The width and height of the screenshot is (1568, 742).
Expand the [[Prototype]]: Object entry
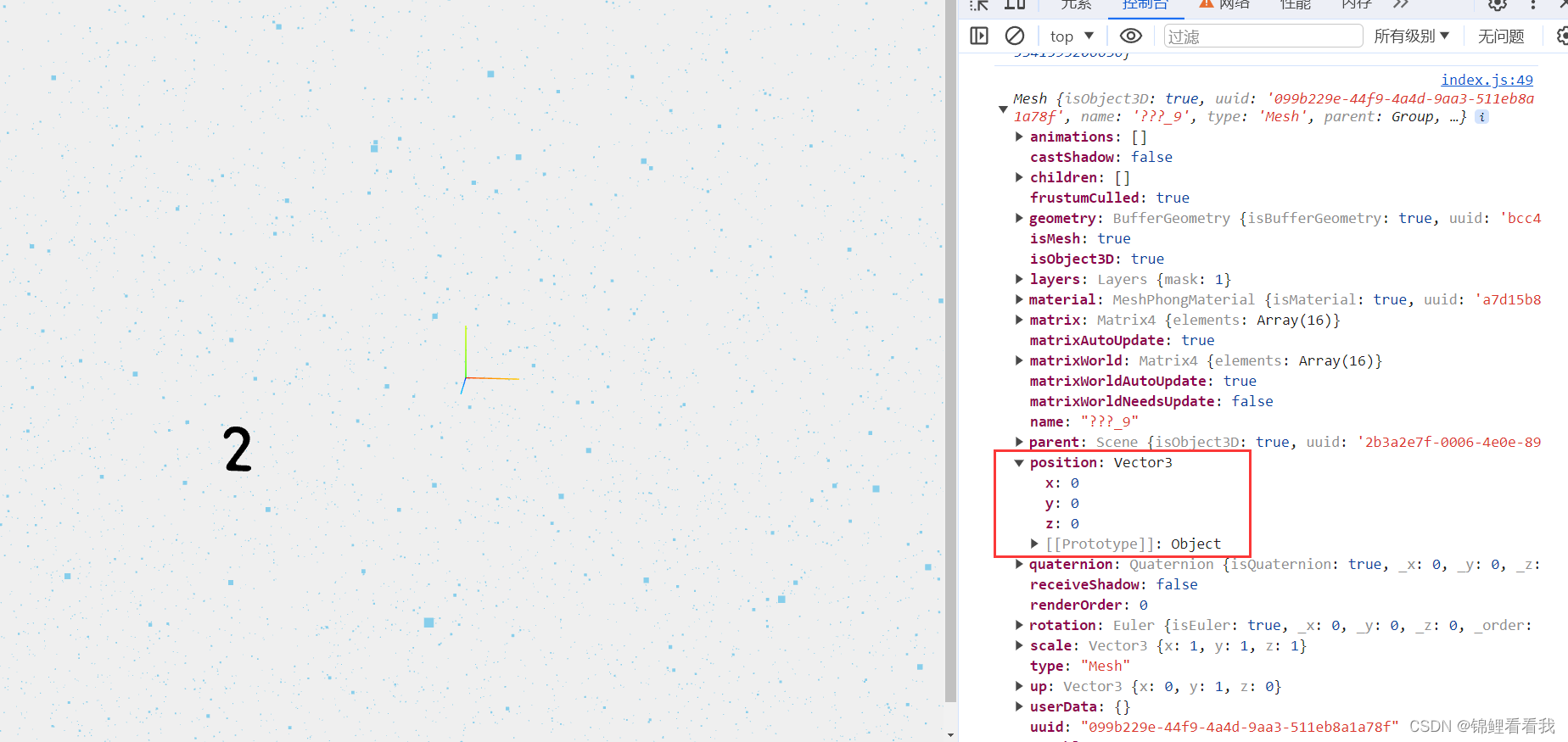(1034, 544)
